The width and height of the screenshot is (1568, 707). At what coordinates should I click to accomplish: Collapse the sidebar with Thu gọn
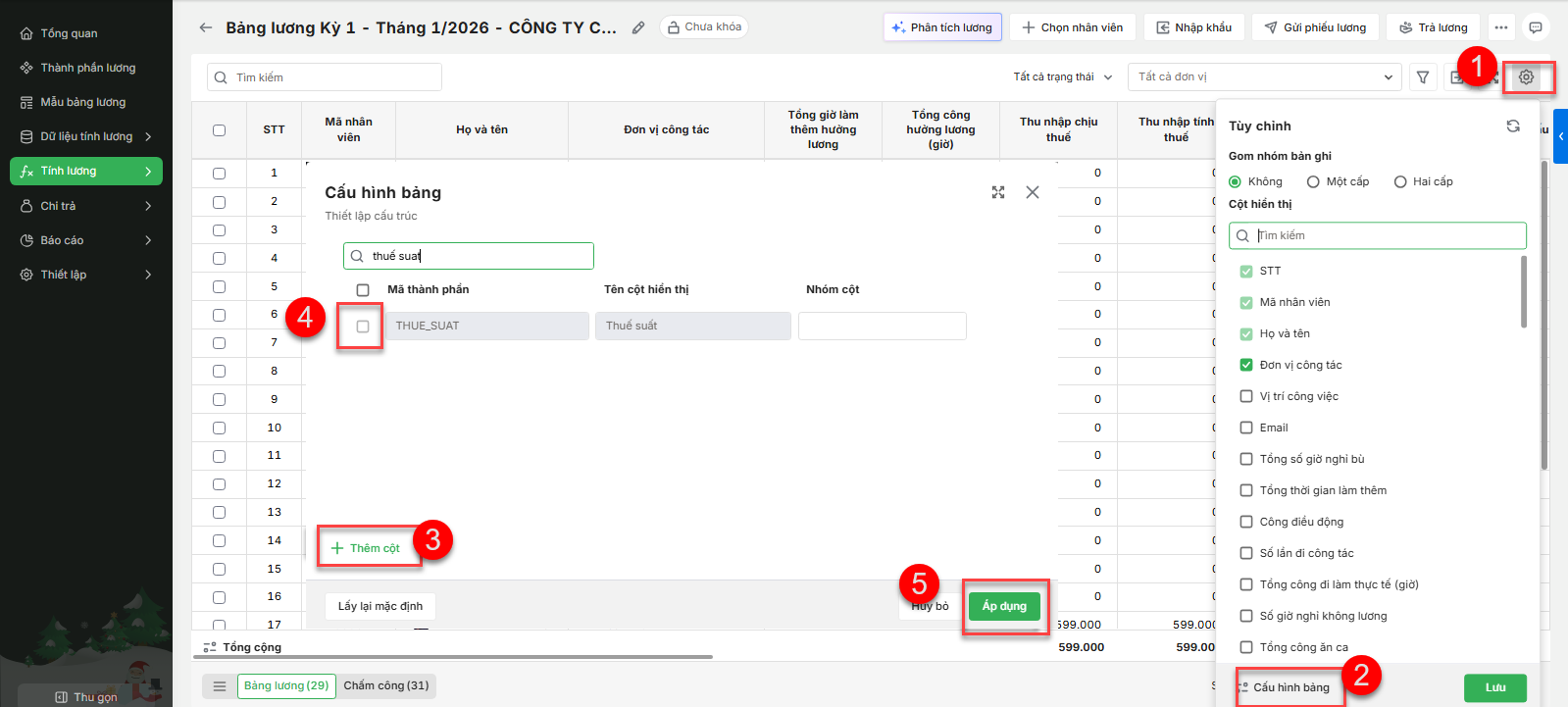86,697
